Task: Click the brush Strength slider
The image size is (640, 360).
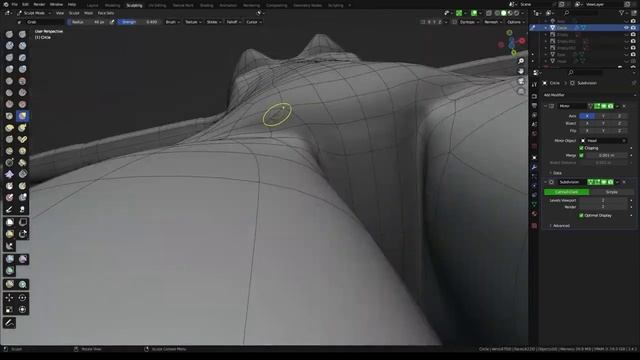Action: click(139, 22)
